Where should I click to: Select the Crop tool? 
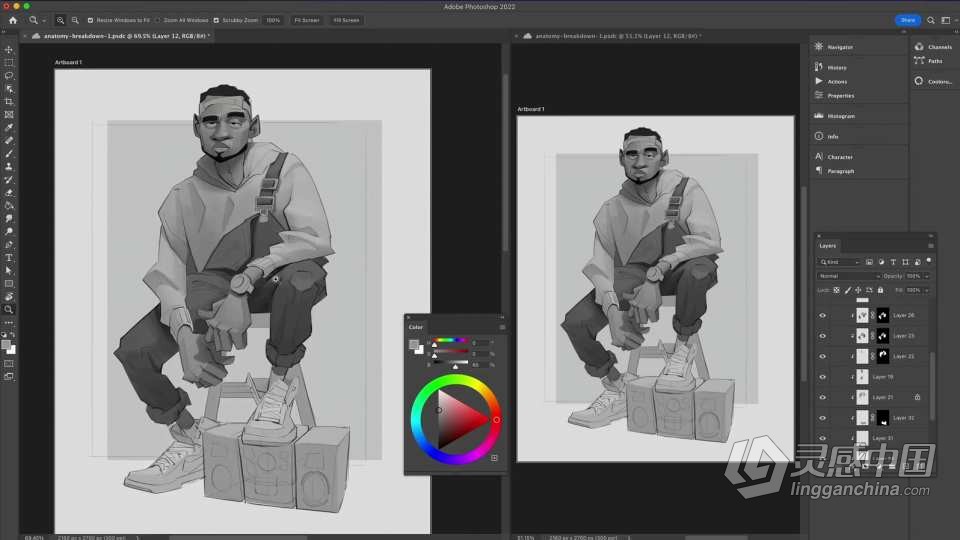pos(9,102)
